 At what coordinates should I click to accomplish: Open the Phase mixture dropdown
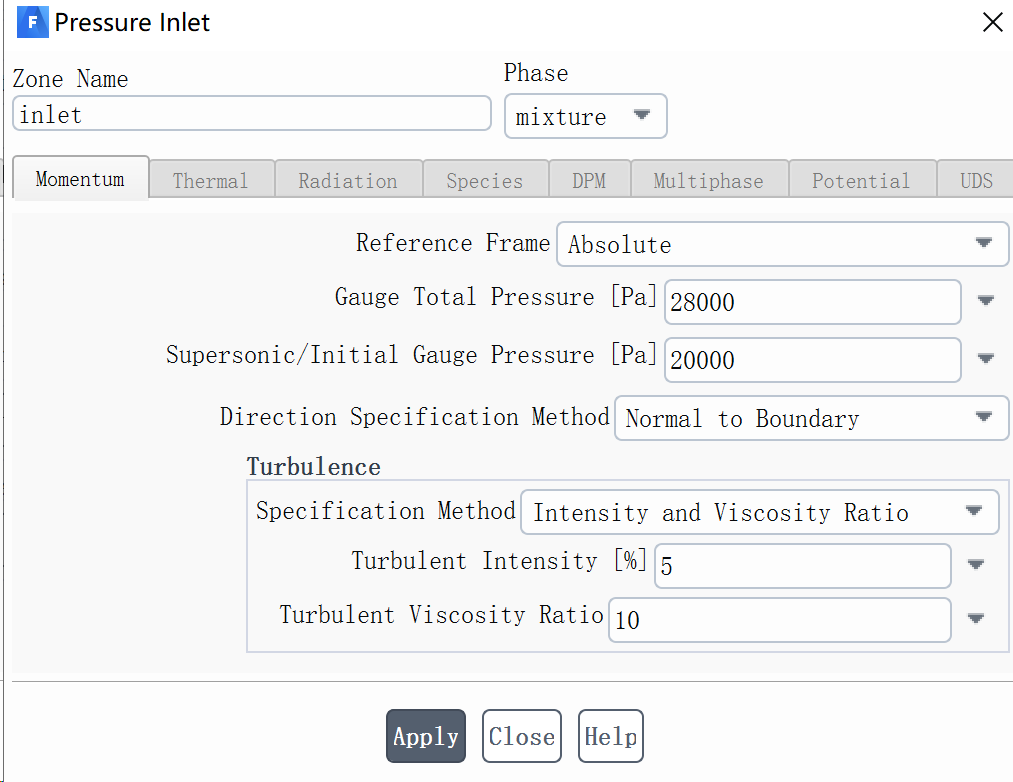coord(585,117)
